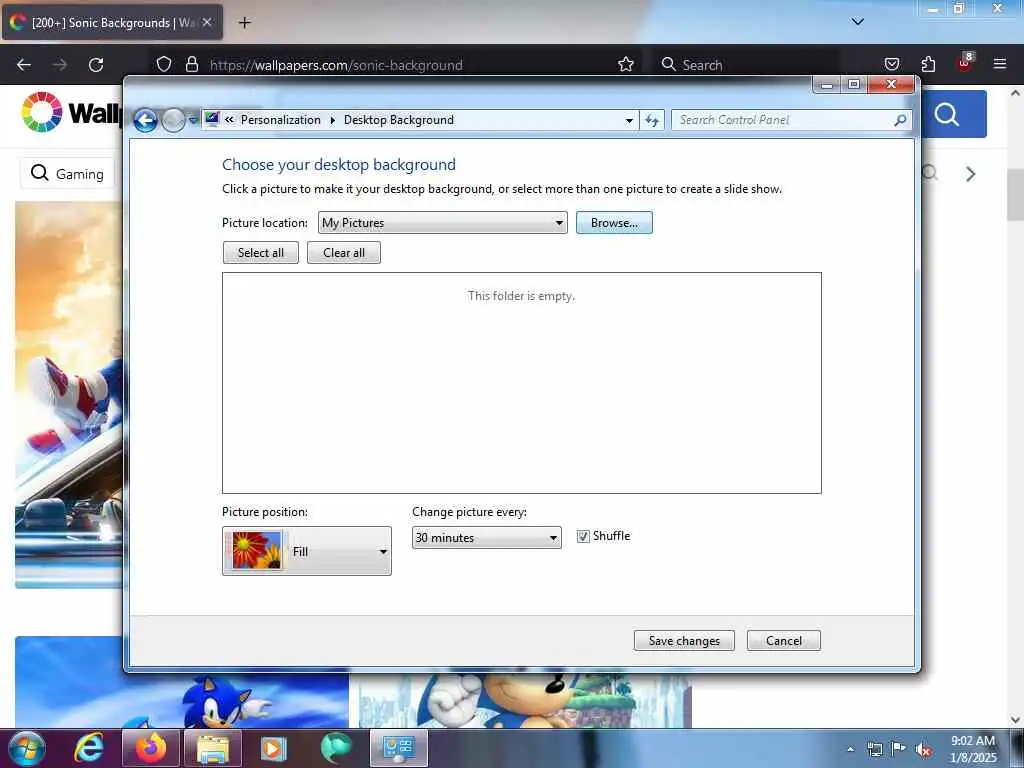Screen dimensions: 1024x768
Task: Open the Picture location dropdown
Action: 443,223
